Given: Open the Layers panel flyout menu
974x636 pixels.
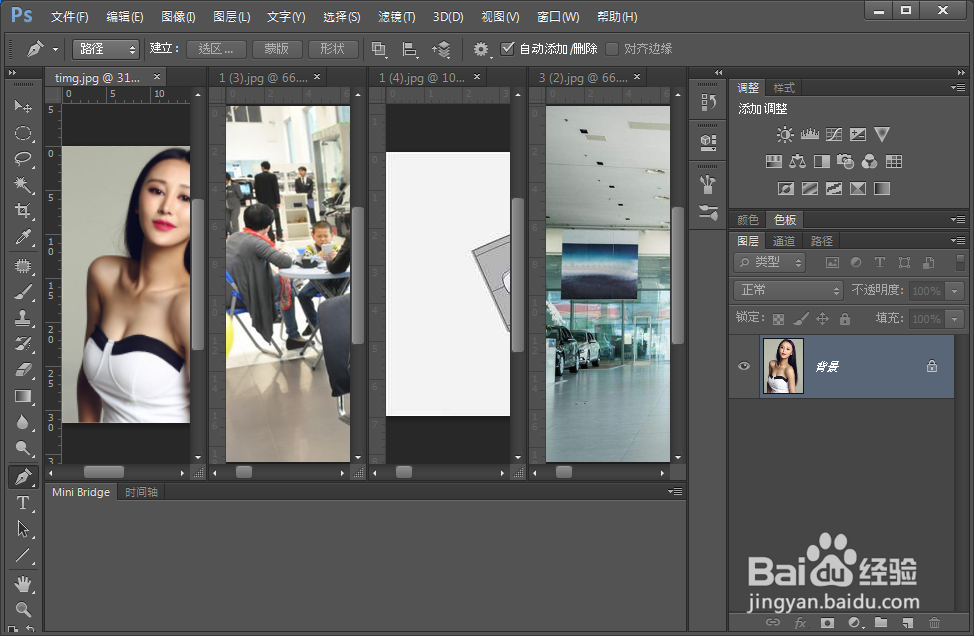Looking at the screenshot, I should coord(958,240).
